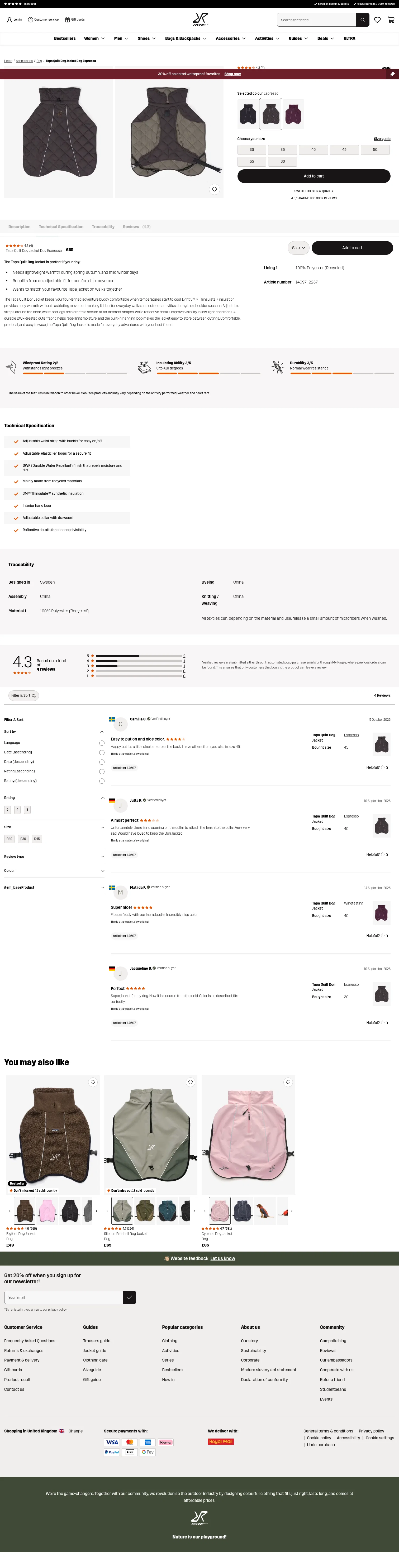Click the Your email newsletter field
This screenshot has height=1568, width=399.
(63, 1297)
